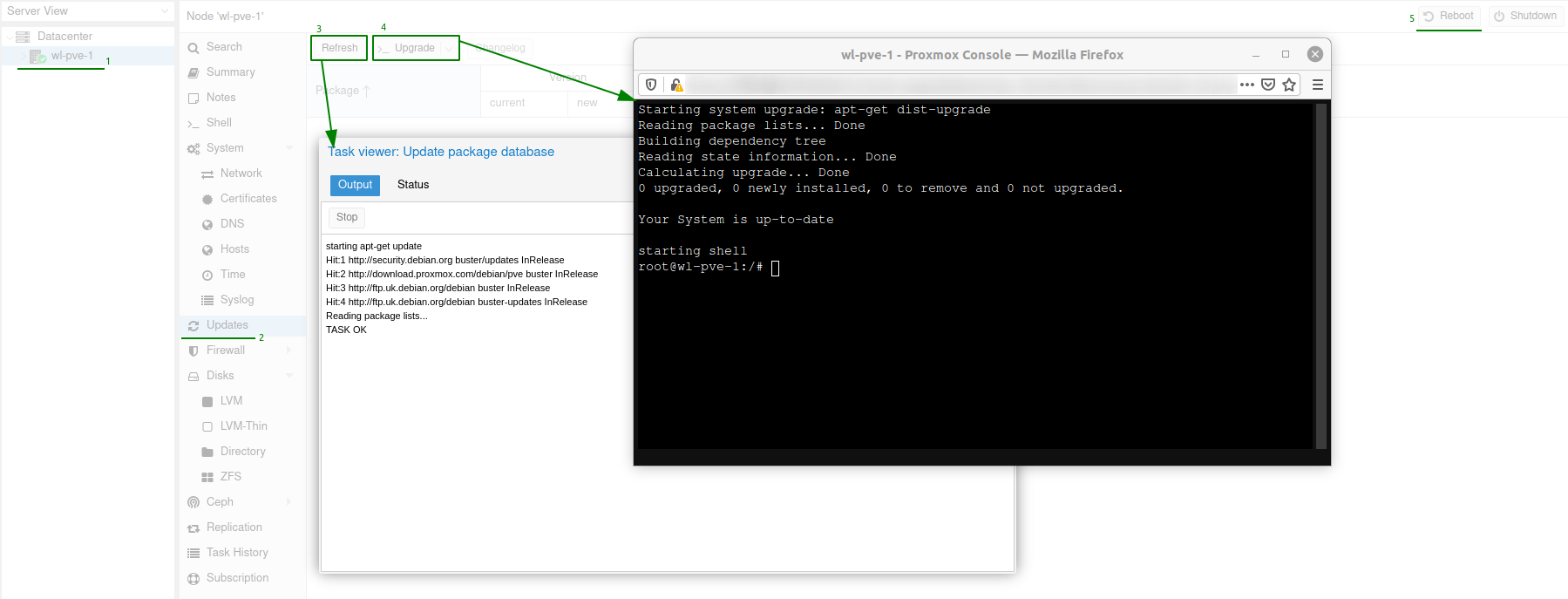This screenshot has height=599, width=1568.
Task: Click the Shutdown button
Action: coord(1525,16)
